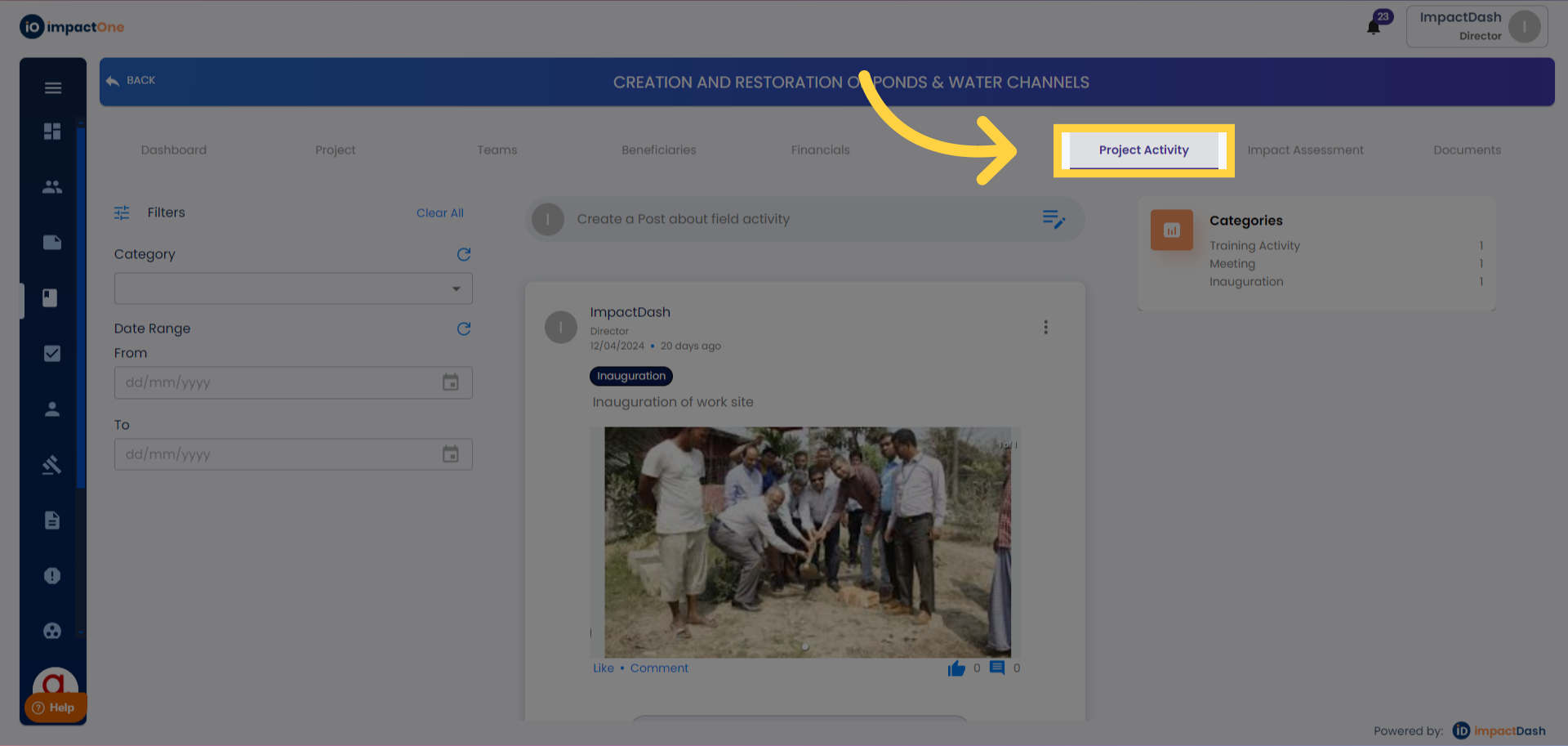Select Inauguration in the Categories list

click(x=1246, y=282)
